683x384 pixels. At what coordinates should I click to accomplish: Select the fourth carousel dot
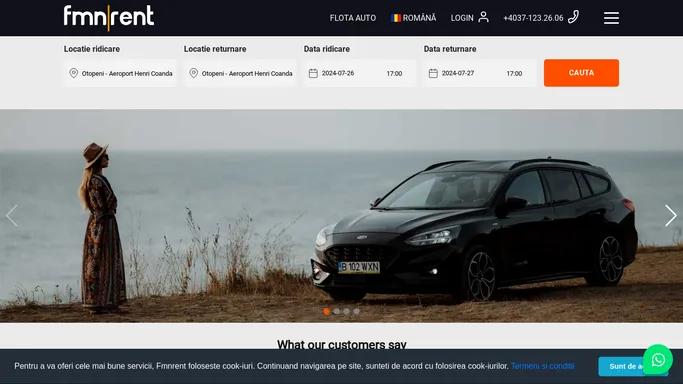356,311
